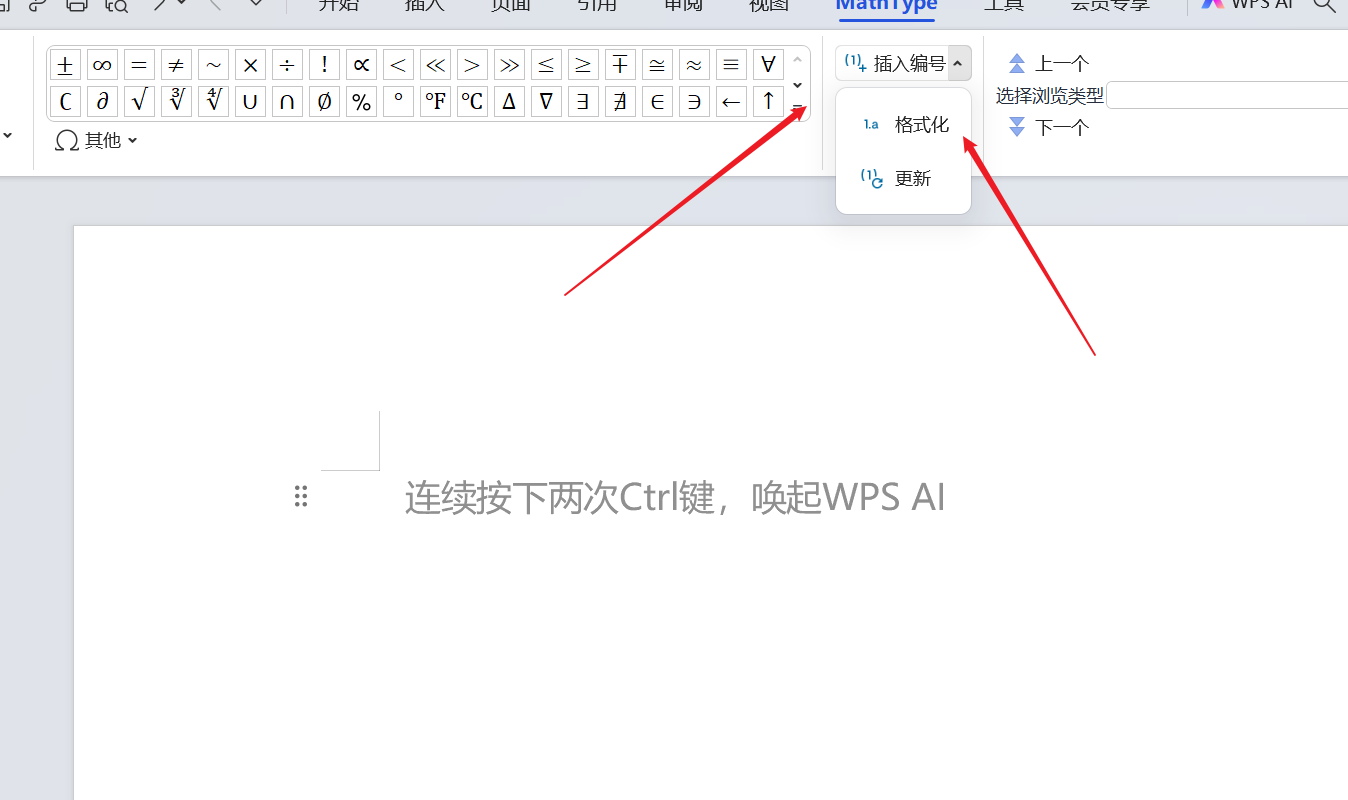Go to 下一个 item
This screenshot has width=1348, height=800.
pos(1048,127)
